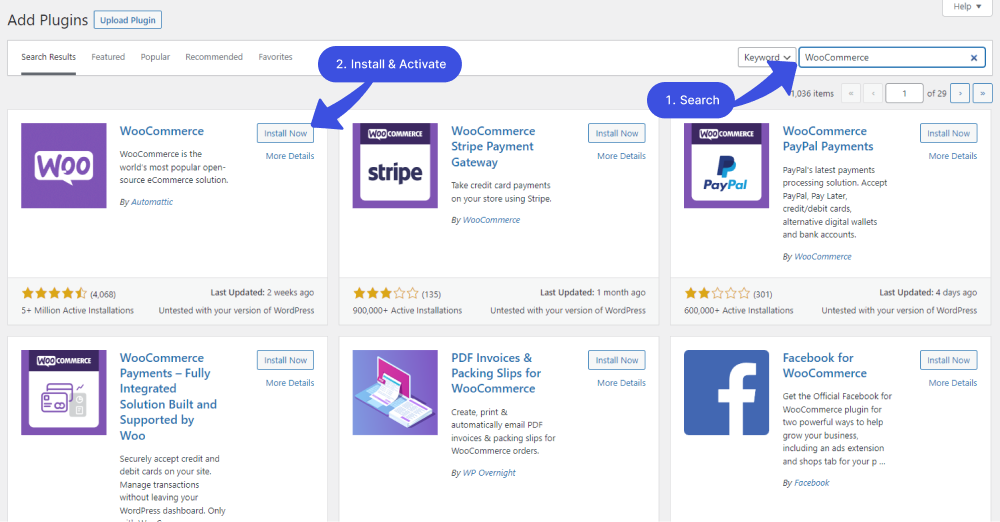Open WooCommerce author link under Stripe plugin

point(491,220)
